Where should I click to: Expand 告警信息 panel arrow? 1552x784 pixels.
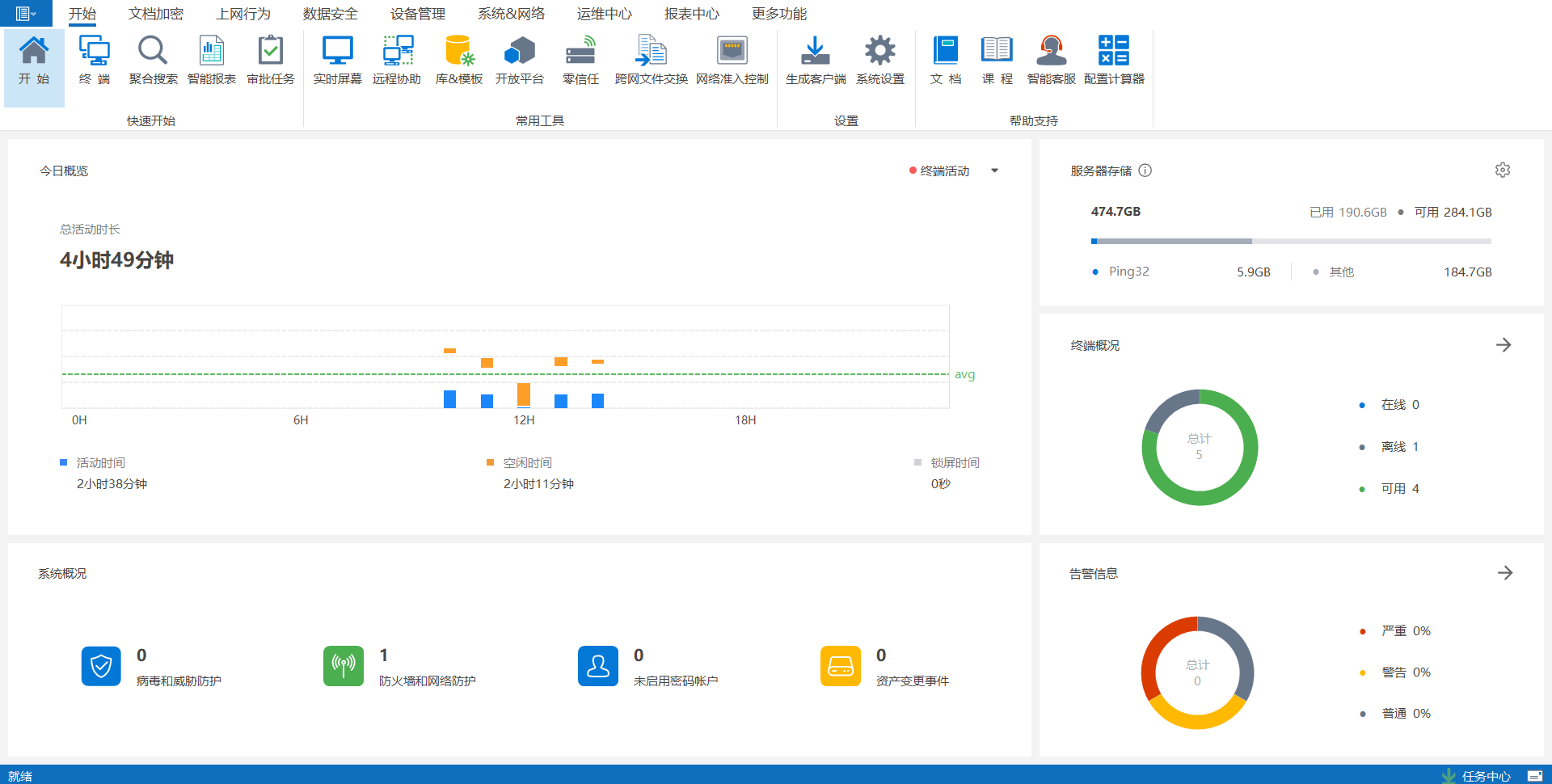click(1504, 573)
